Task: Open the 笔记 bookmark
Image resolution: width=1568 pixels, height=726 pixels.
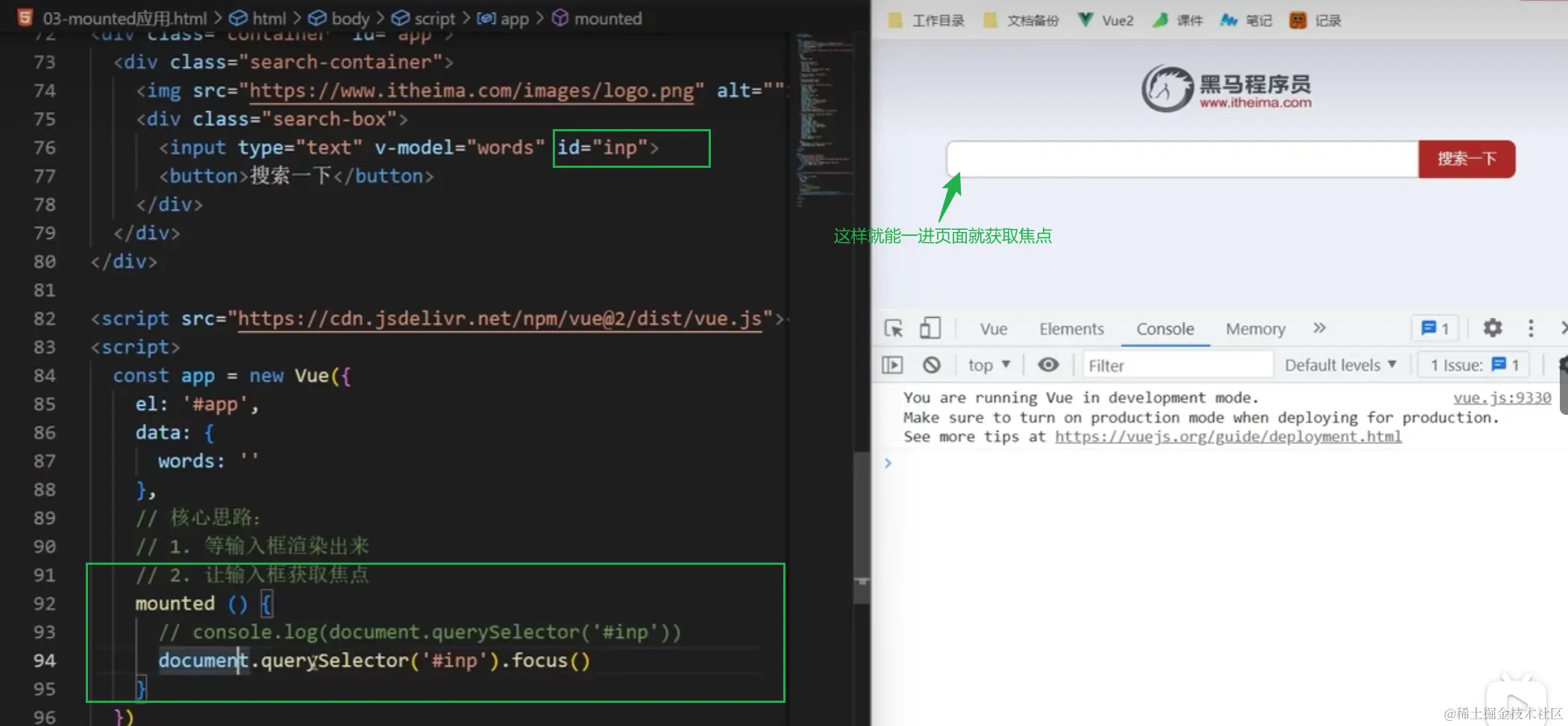Action: click(x=1246, y=20)
